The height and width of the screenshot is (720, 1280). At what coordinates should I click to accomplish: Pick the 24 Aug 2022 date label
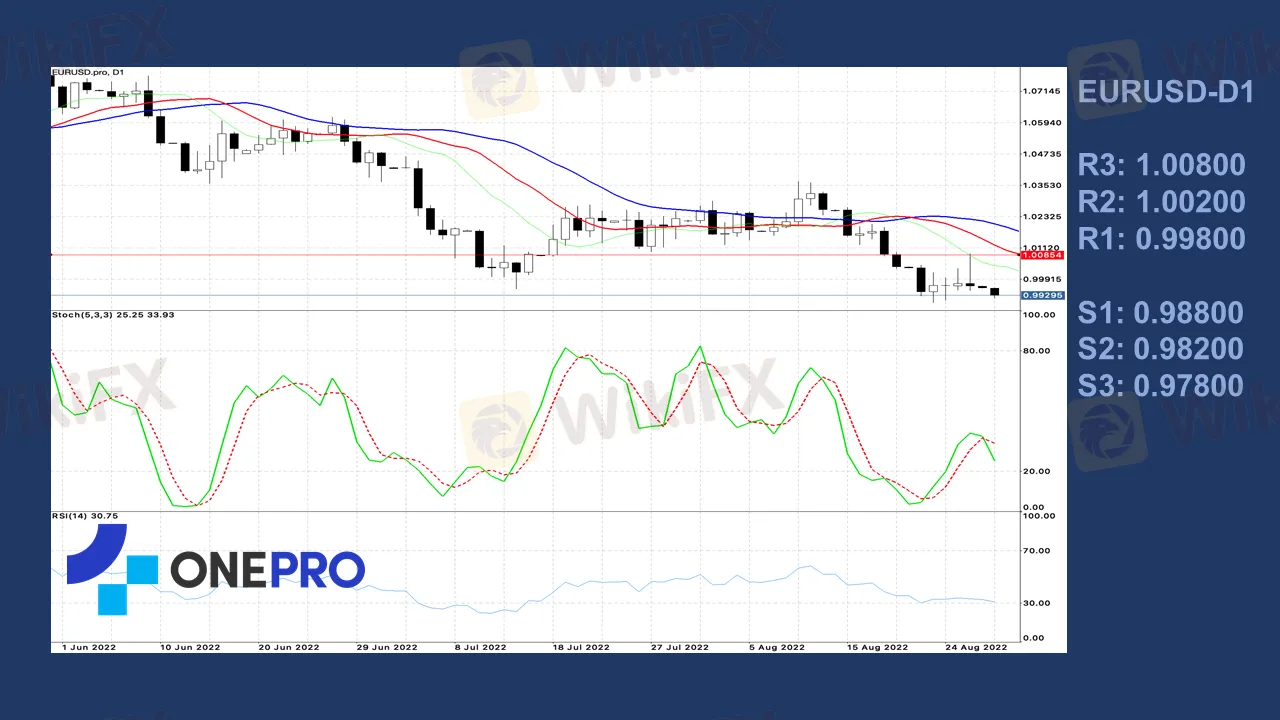(x=978, y=647)
